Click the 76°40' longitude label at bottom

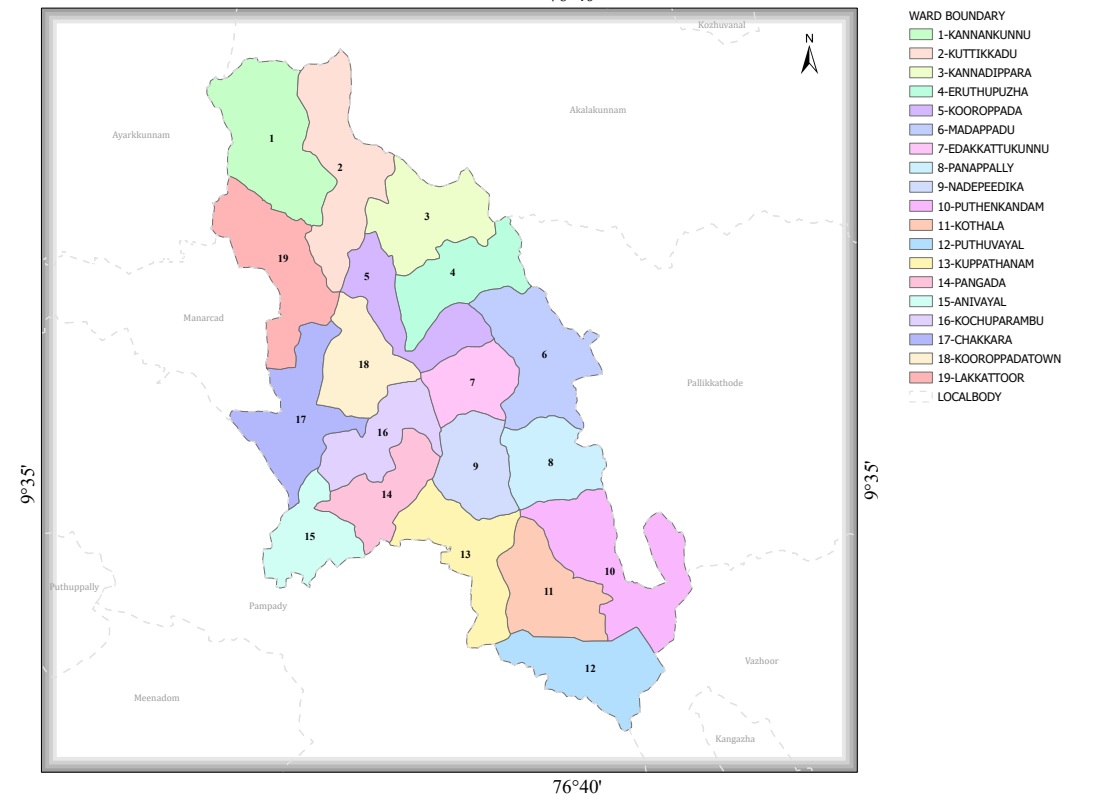point(577,786)
